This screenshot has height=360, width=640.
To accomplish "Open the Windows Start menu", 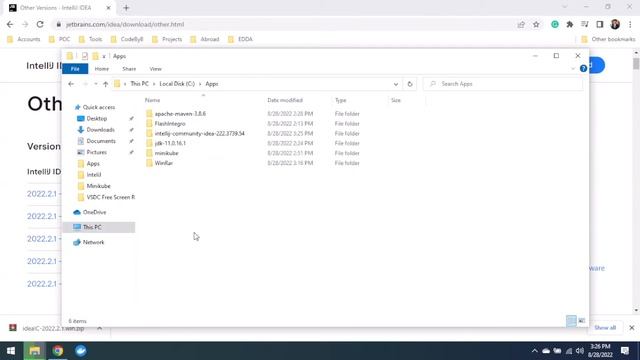I will 11,351.
